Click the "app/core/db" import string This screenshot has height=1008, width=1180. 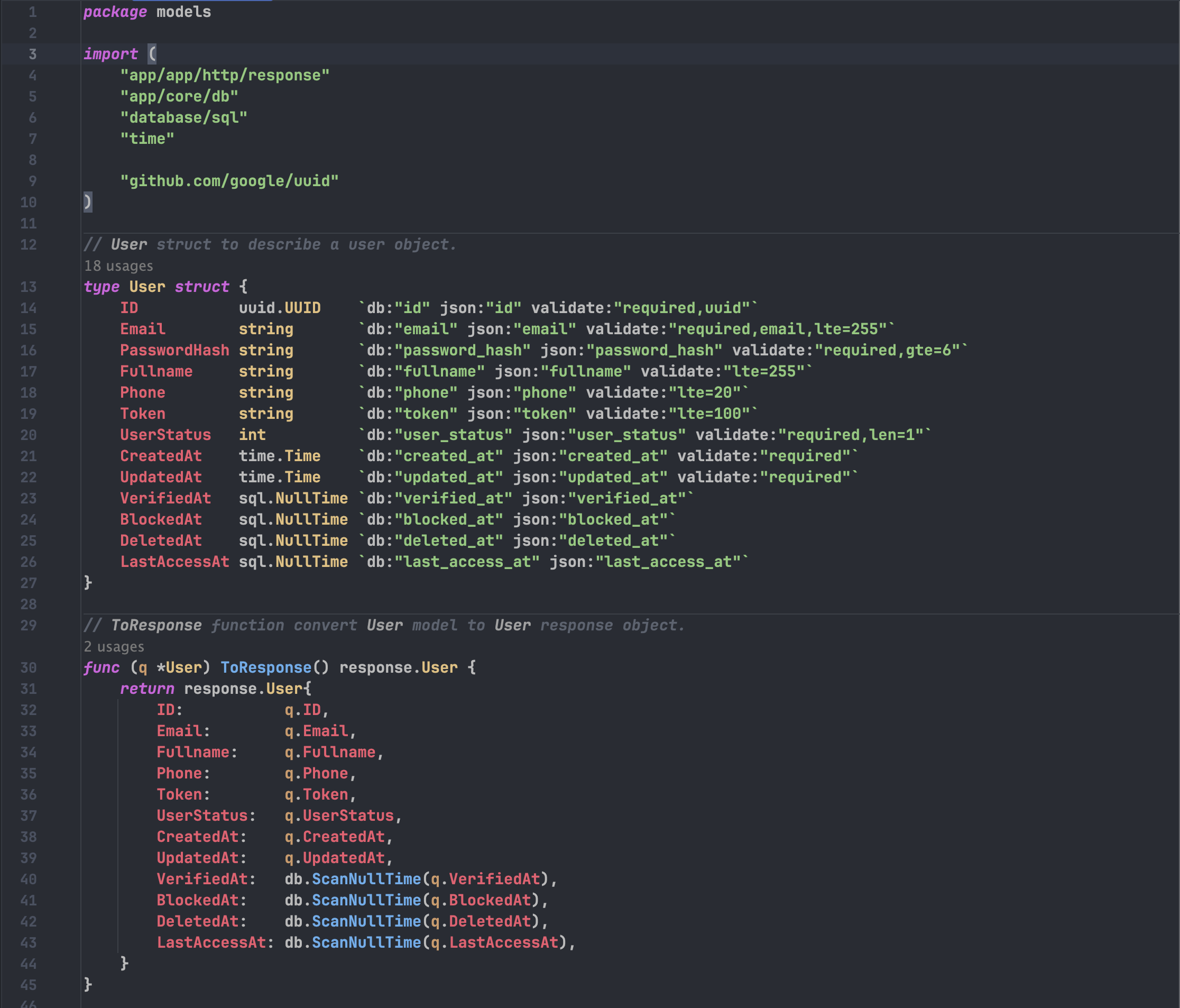[179, 96]
